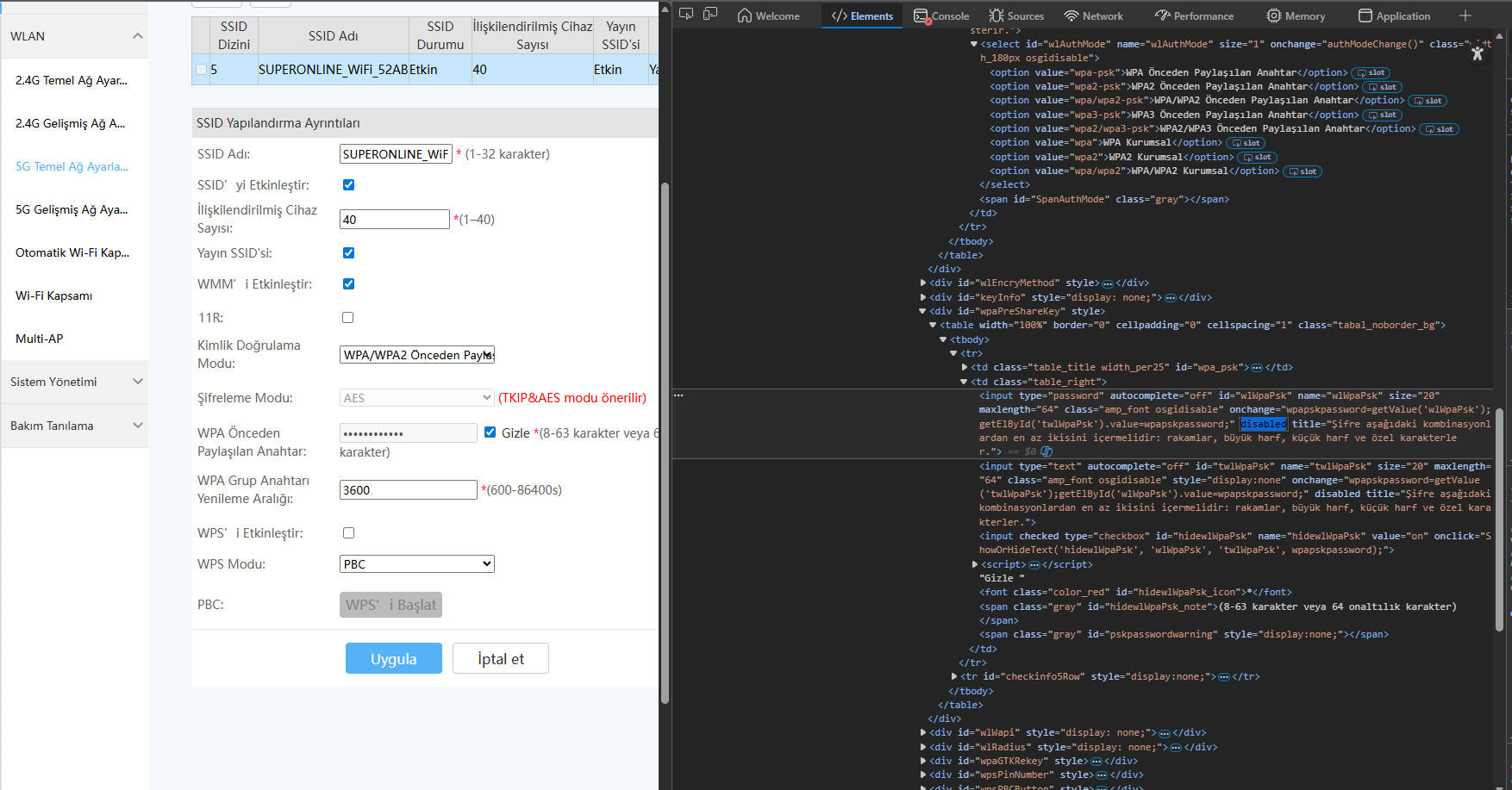Screen dimensions: 1512x790
Task: Open the Network tab
Action: coord(1093,16)
